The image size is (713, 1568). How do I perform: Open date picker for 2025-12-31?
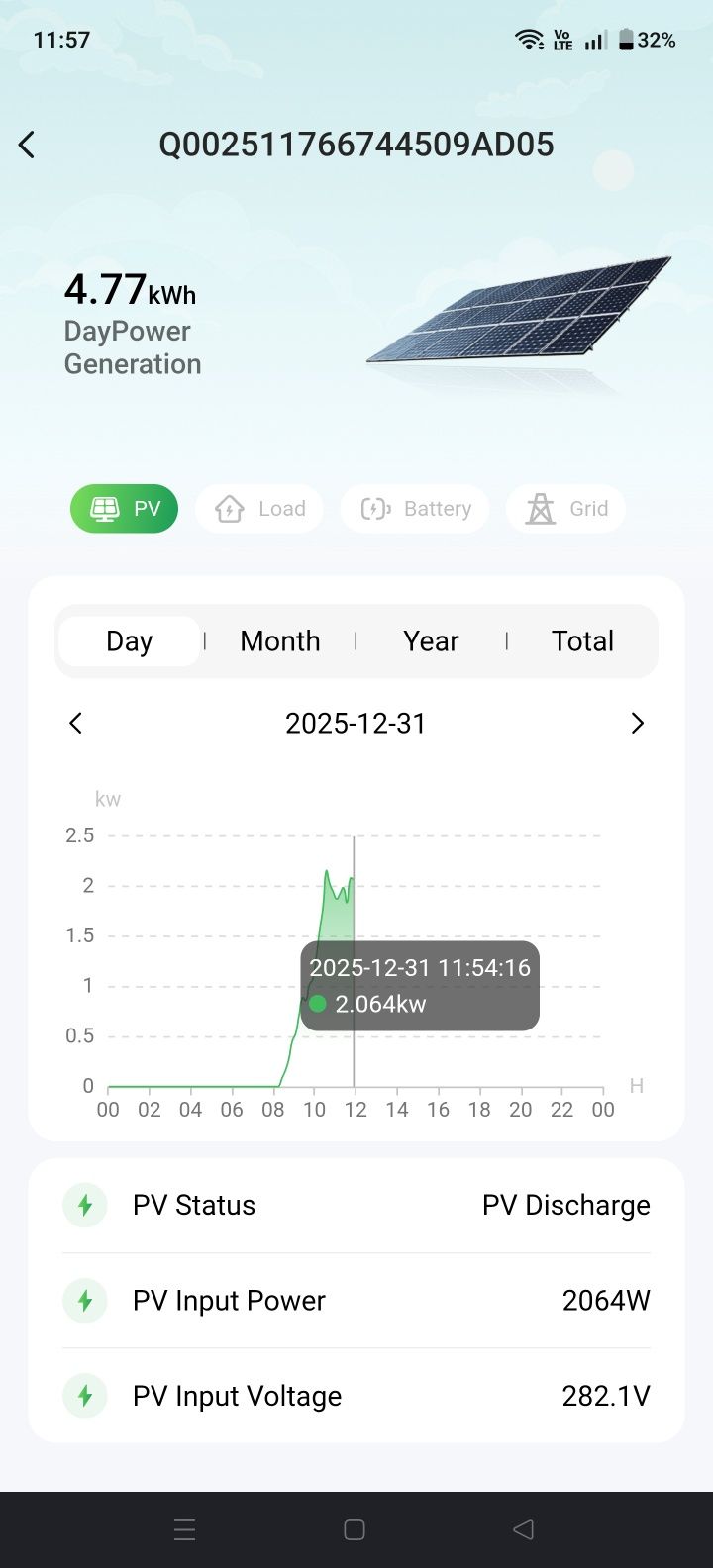(x=356, y=724)
